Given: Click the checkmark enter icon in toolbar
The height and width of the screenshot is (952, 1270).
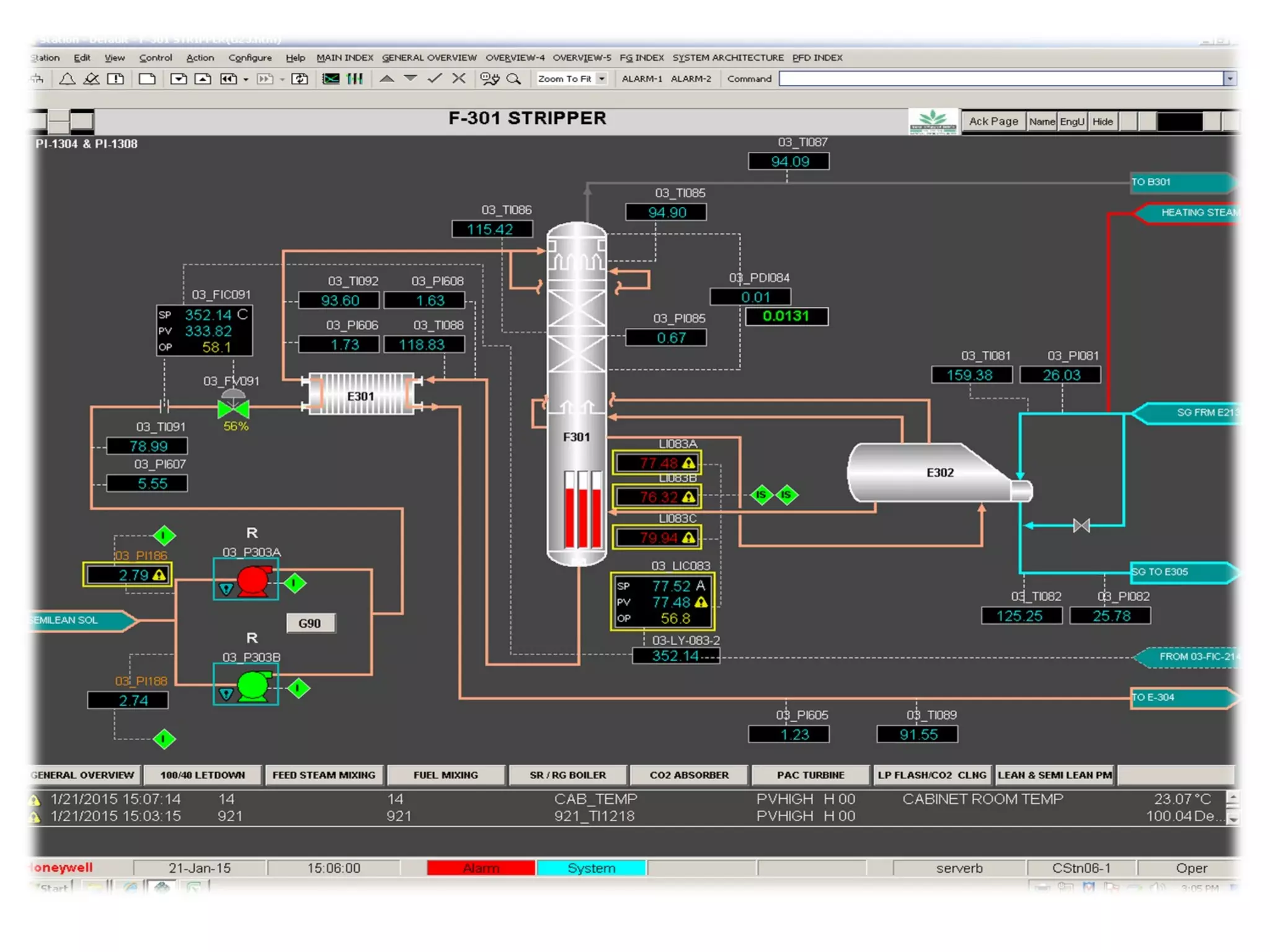Looking at the screenshot, I should click(x=435, y=78).
